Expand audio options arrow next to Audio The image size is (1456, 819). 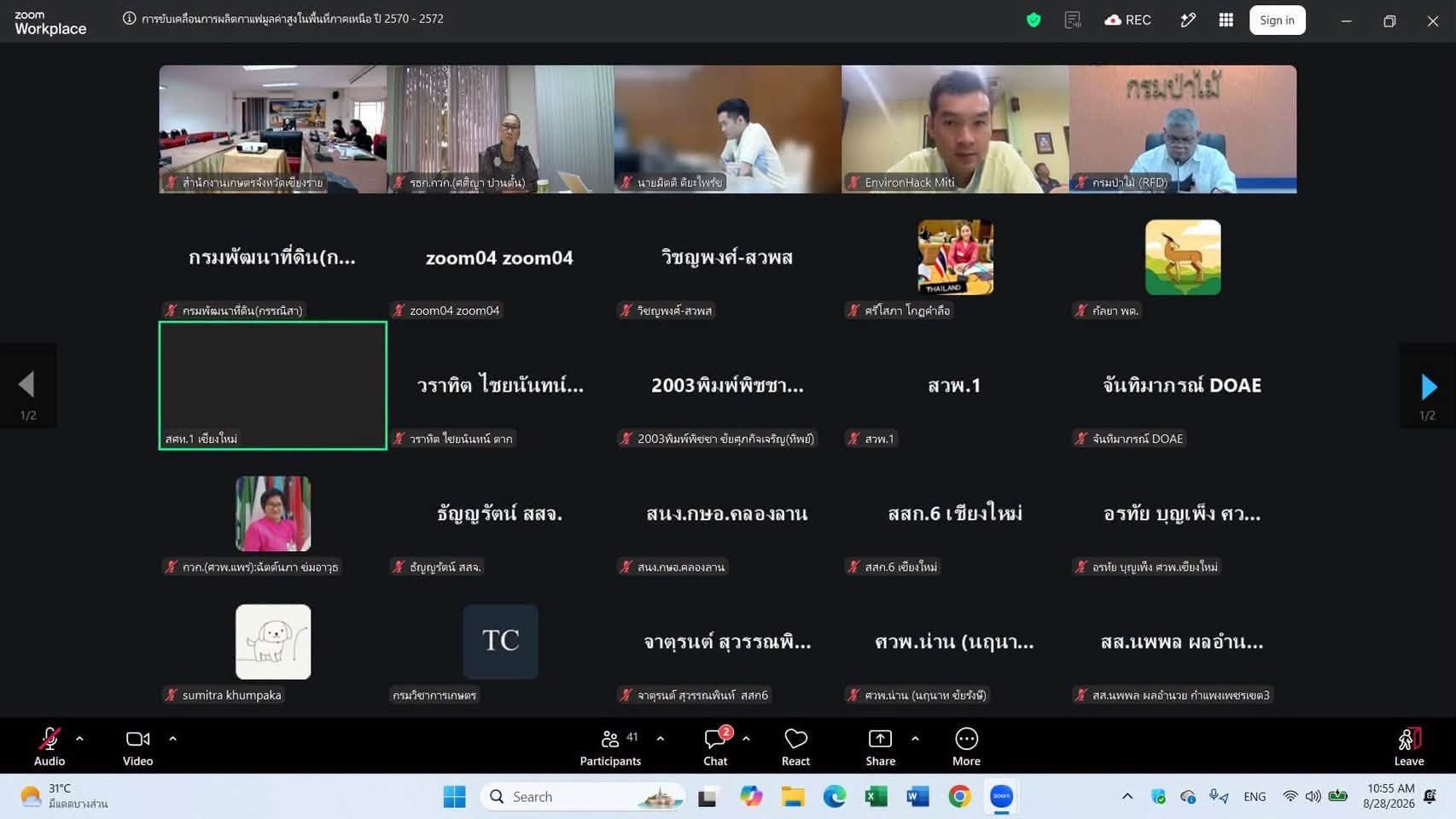pos(79,739)
